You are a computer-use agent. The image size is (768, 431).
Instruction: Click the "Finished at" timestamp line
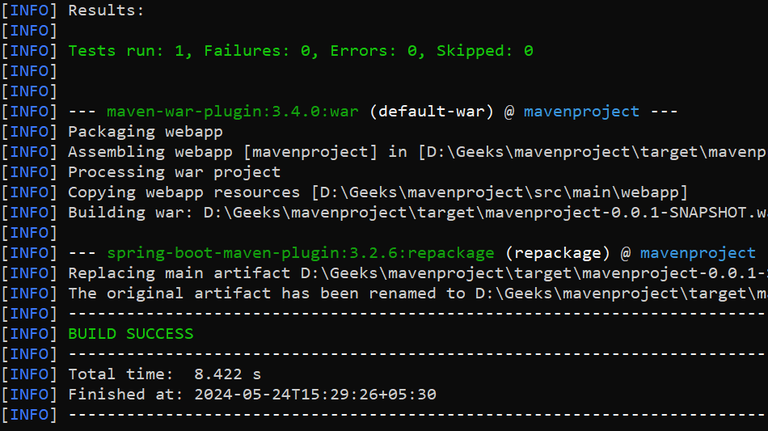tap(252, 394)
